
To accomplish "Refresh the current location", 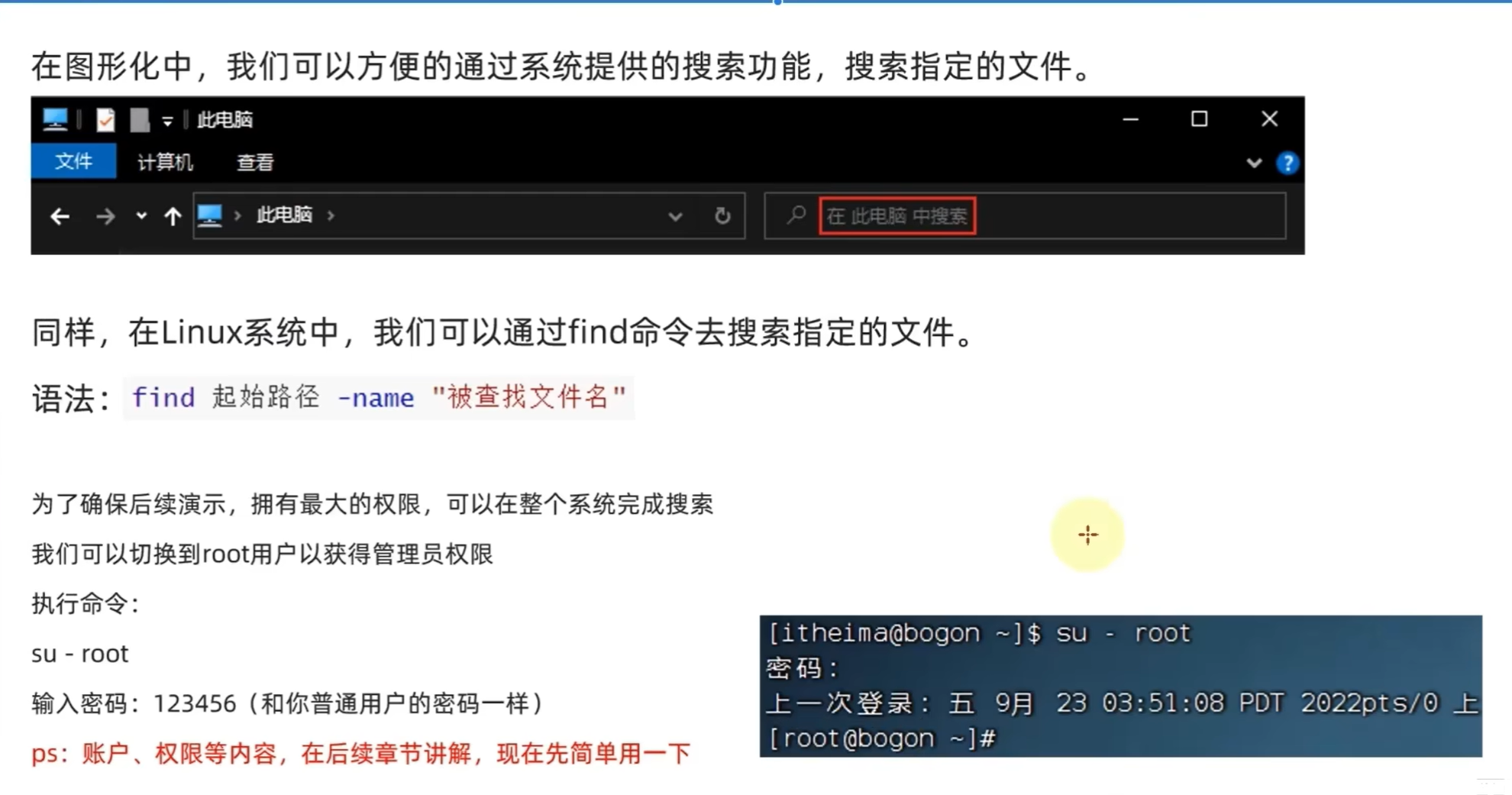I will tap(722, 216).
